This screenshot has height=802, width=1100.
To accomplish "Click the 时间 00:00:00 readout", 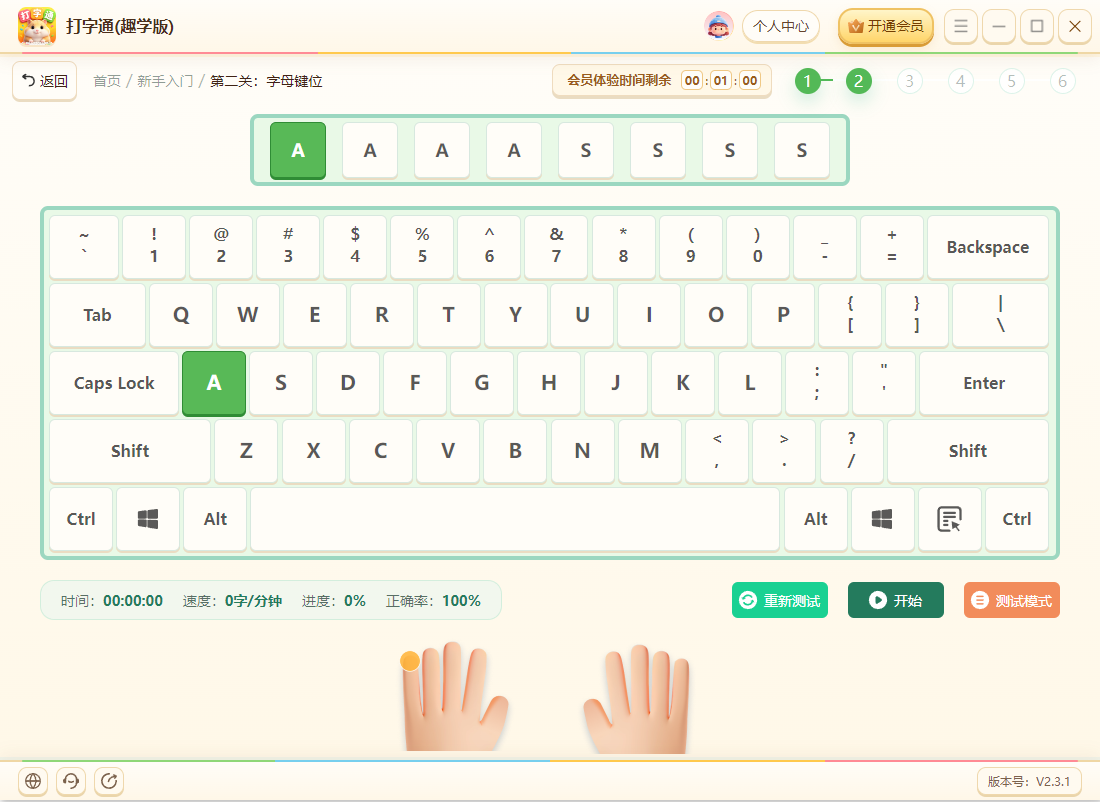I will click(x=112, y=601).
